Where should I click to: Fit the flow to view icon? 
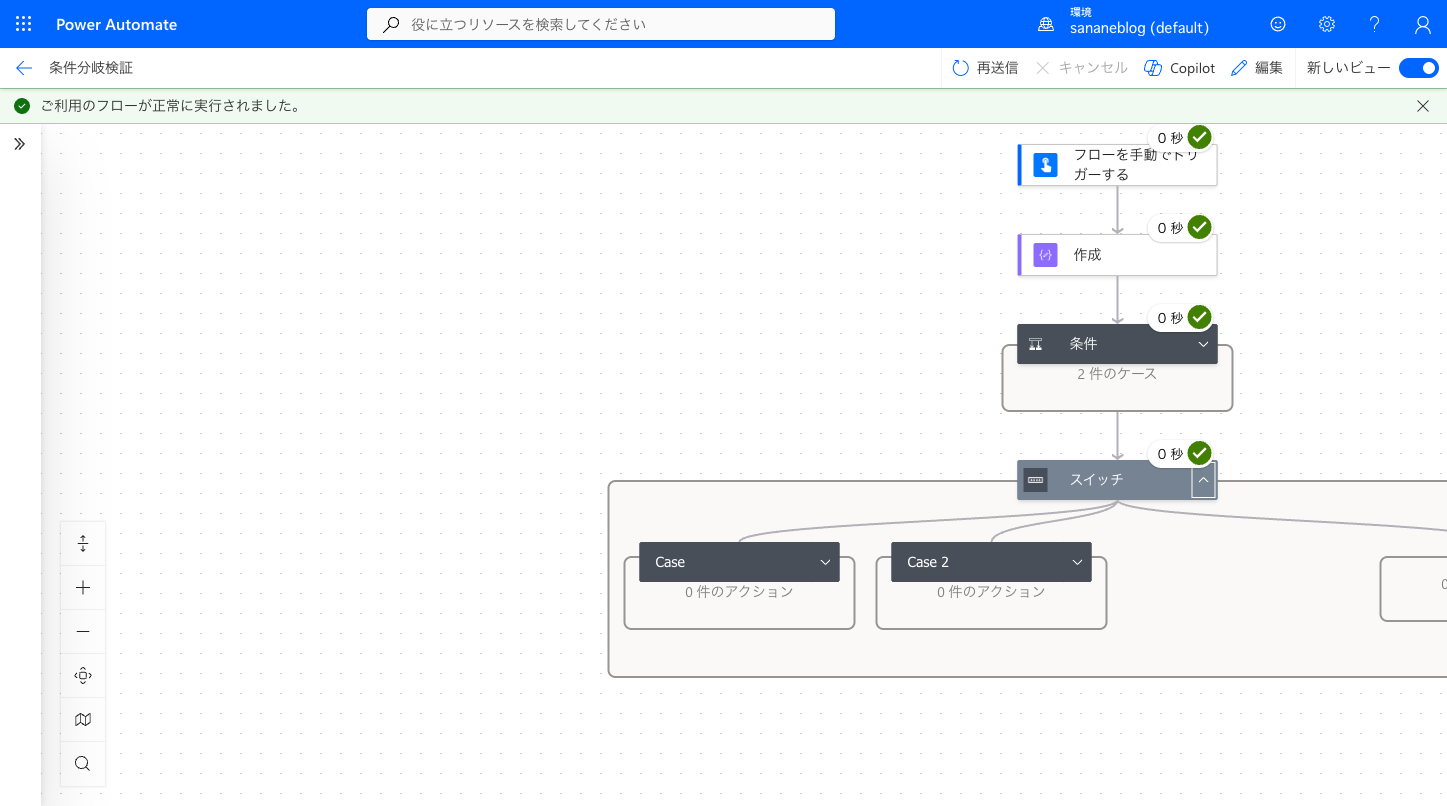point(83,676)
